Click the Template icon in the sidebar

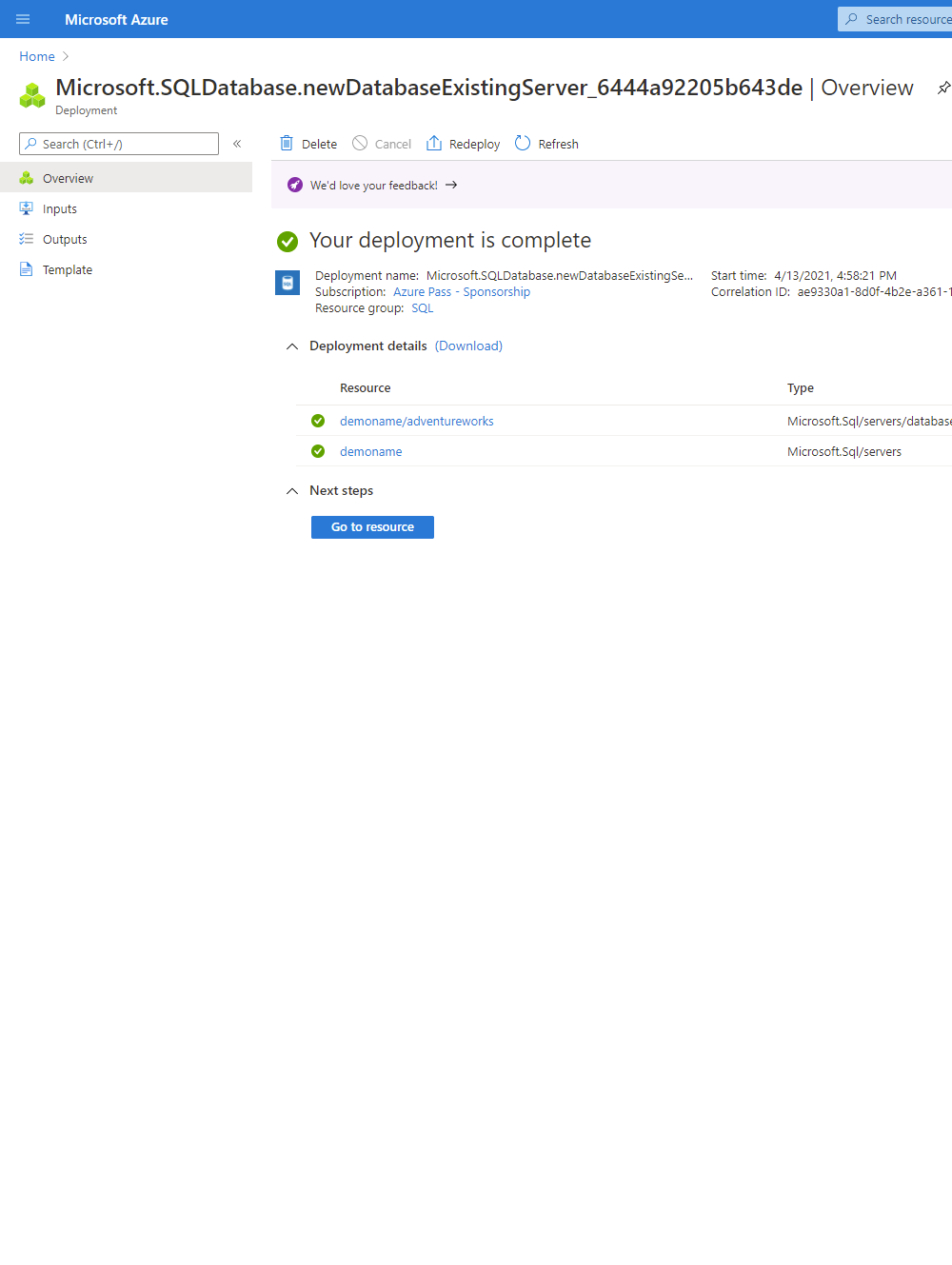[26, 268]
